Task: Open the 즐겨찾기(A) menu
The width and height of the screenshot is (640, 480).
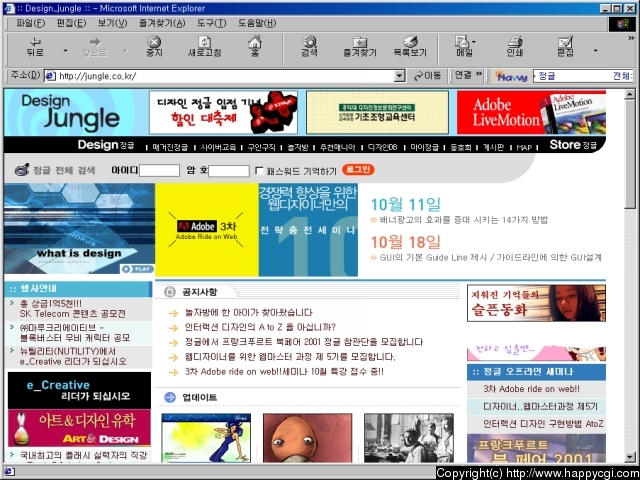Action: click(x=162, y=23)
